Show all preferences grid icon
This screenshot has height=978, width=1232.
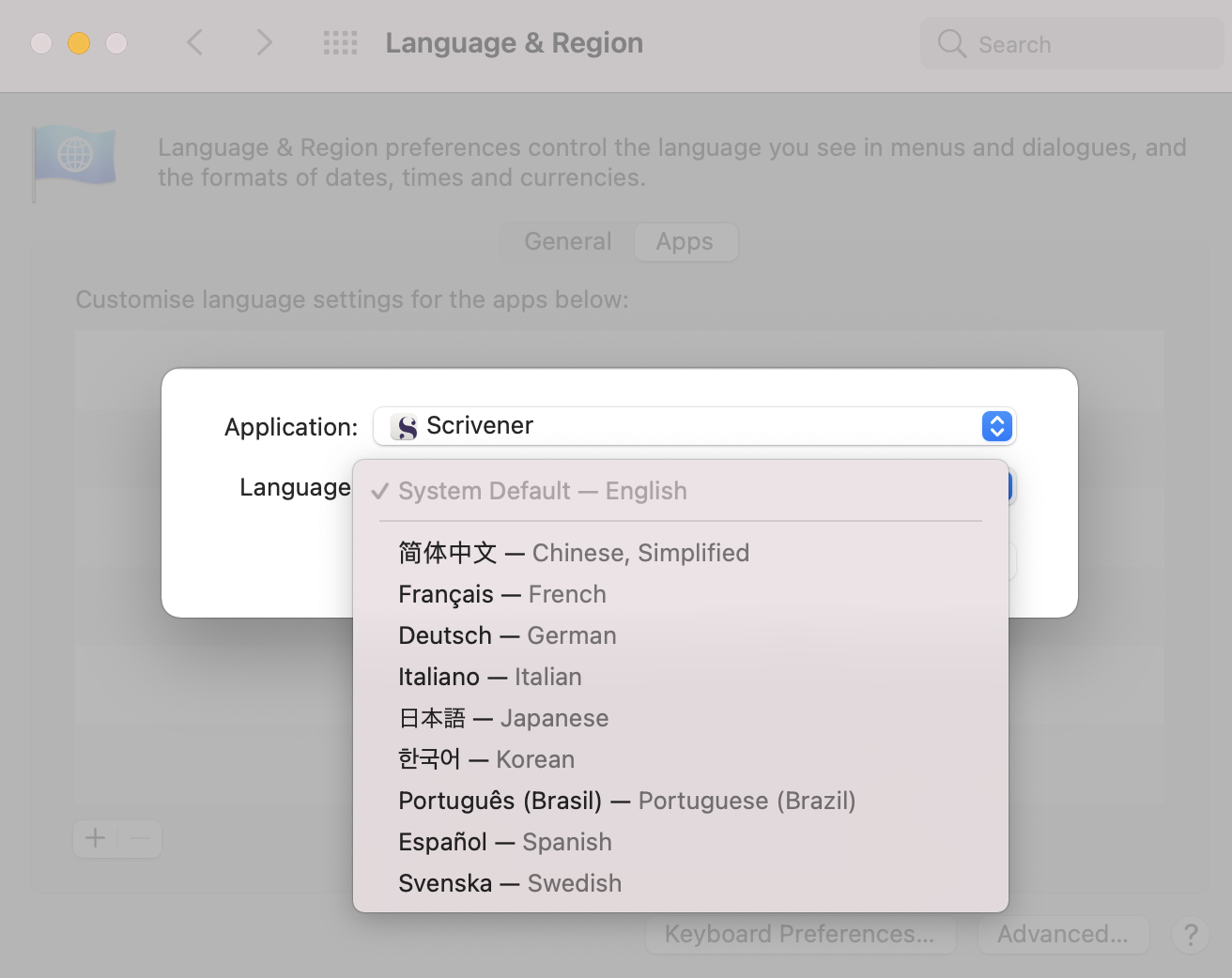[x=340, y=42]
